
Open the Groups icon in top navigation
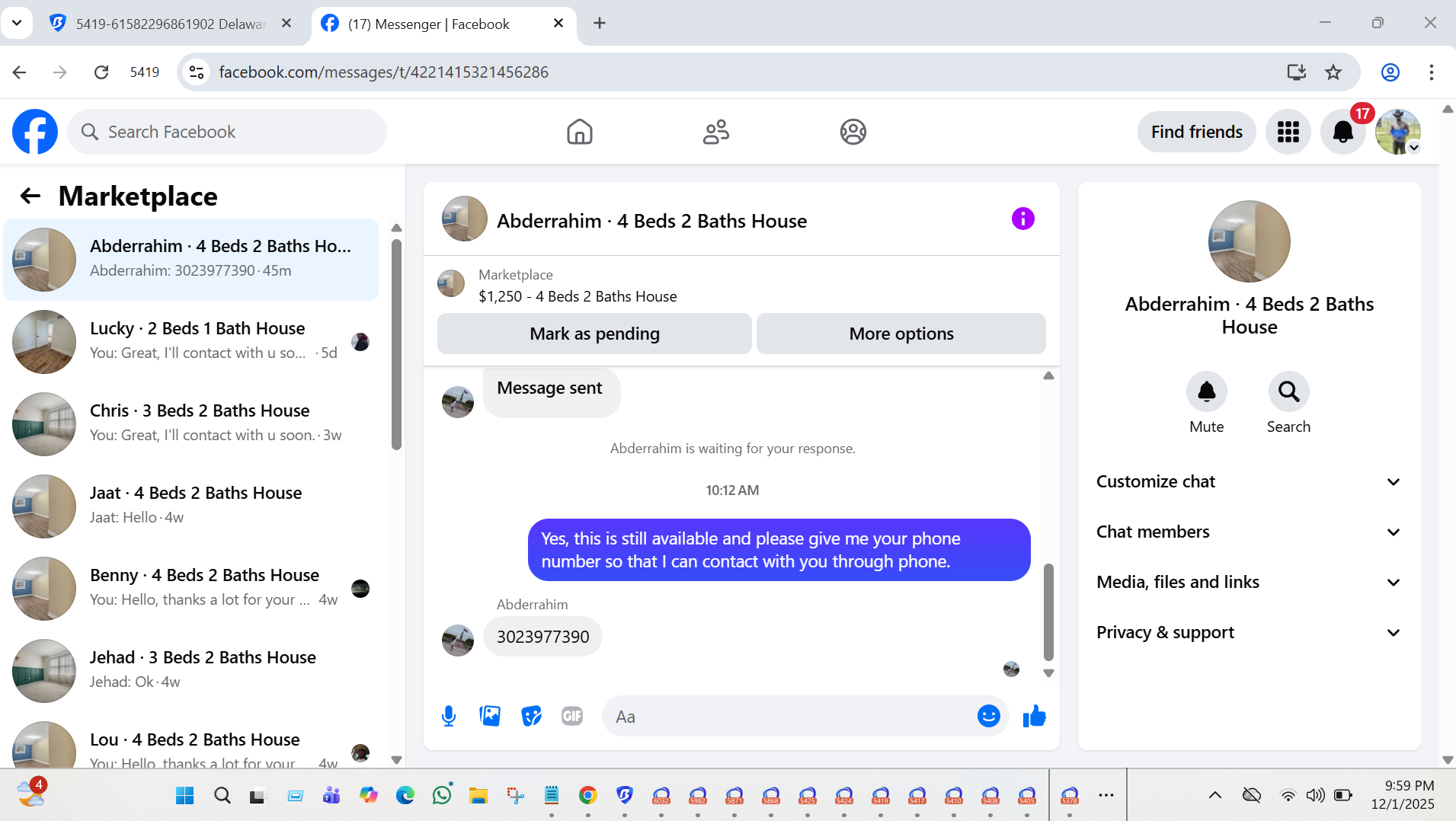pos(853,132)
